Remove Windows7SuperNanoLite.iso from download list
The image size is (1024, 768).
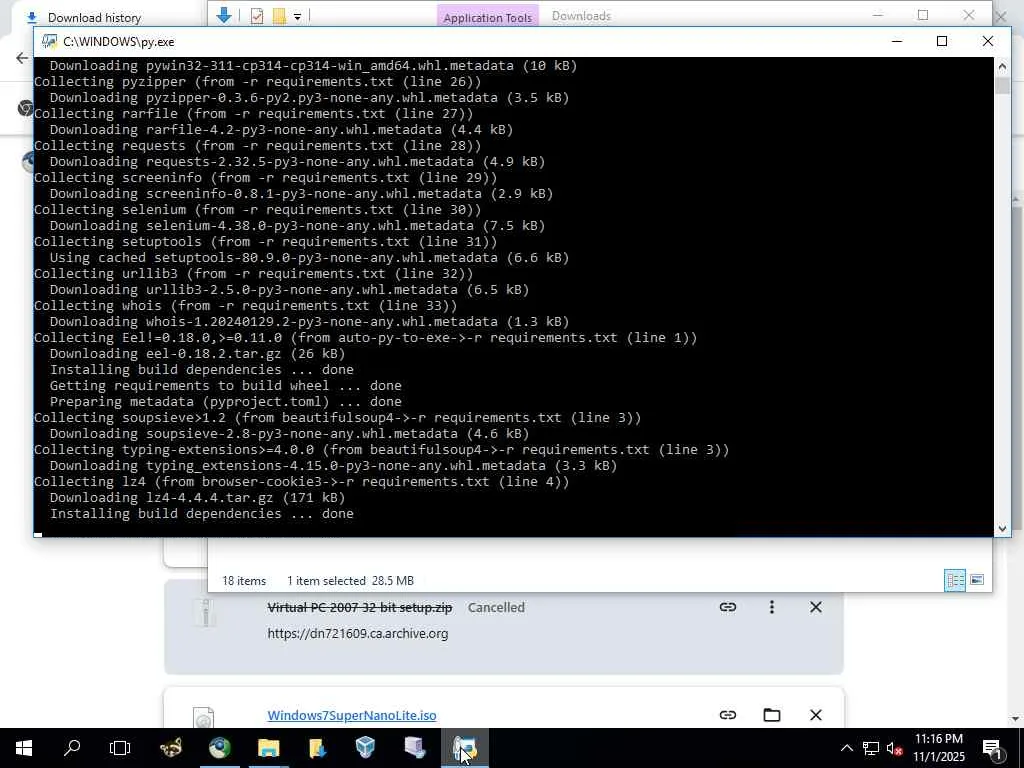click(816, 715)
